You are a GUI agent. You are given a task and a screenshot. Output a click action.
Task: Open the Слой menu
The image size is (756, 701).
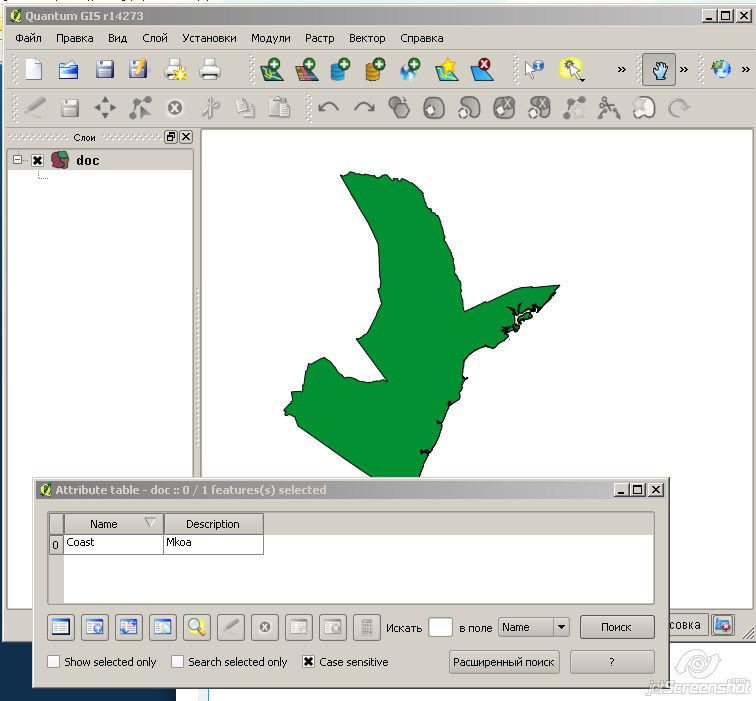point(155,38)
